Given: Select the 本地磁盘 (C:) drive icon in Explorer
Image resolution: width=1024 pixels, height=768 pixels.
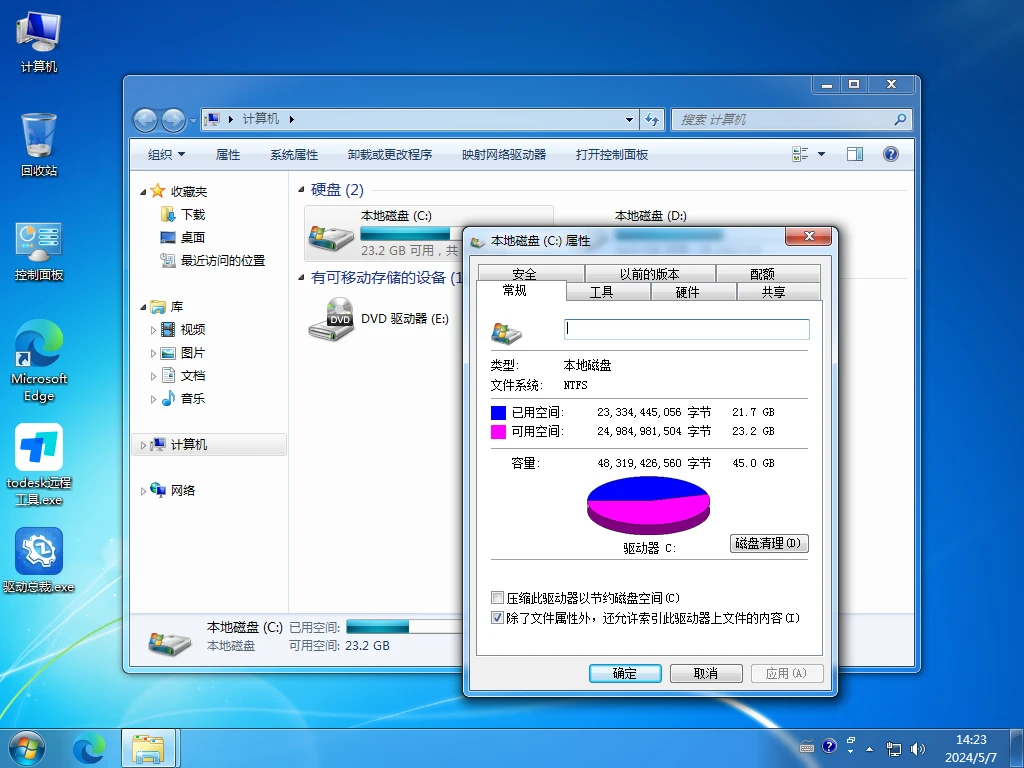Looking at the screenshot, I should [332, 237].
